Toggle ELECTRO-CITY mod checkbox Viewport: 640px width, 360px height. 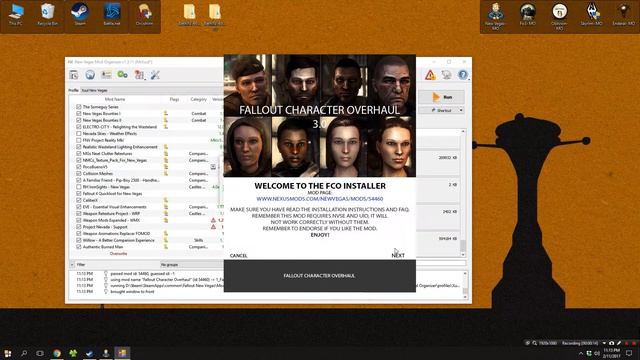(78, 127)
